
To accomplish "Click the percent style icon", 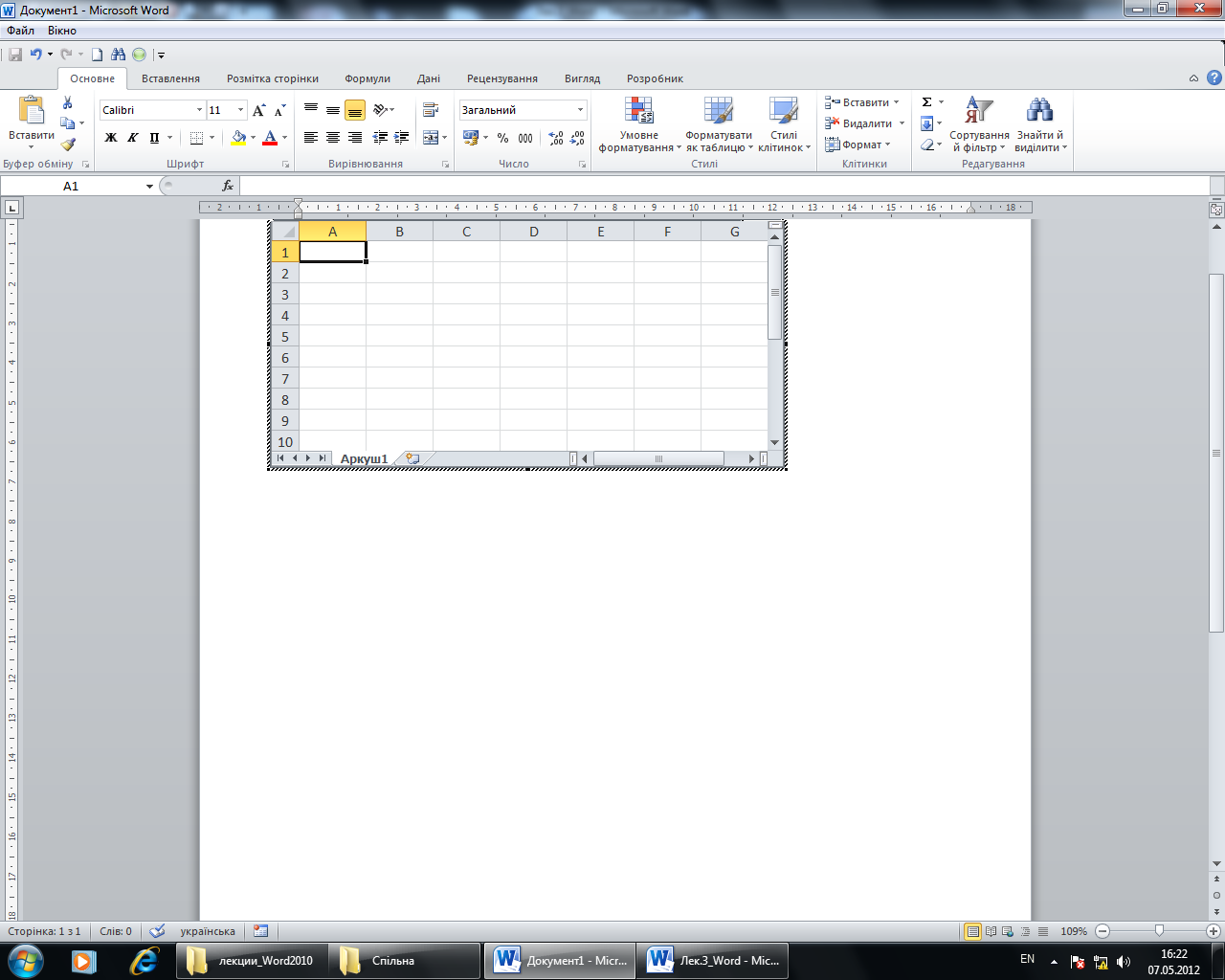I will [502, 138].
